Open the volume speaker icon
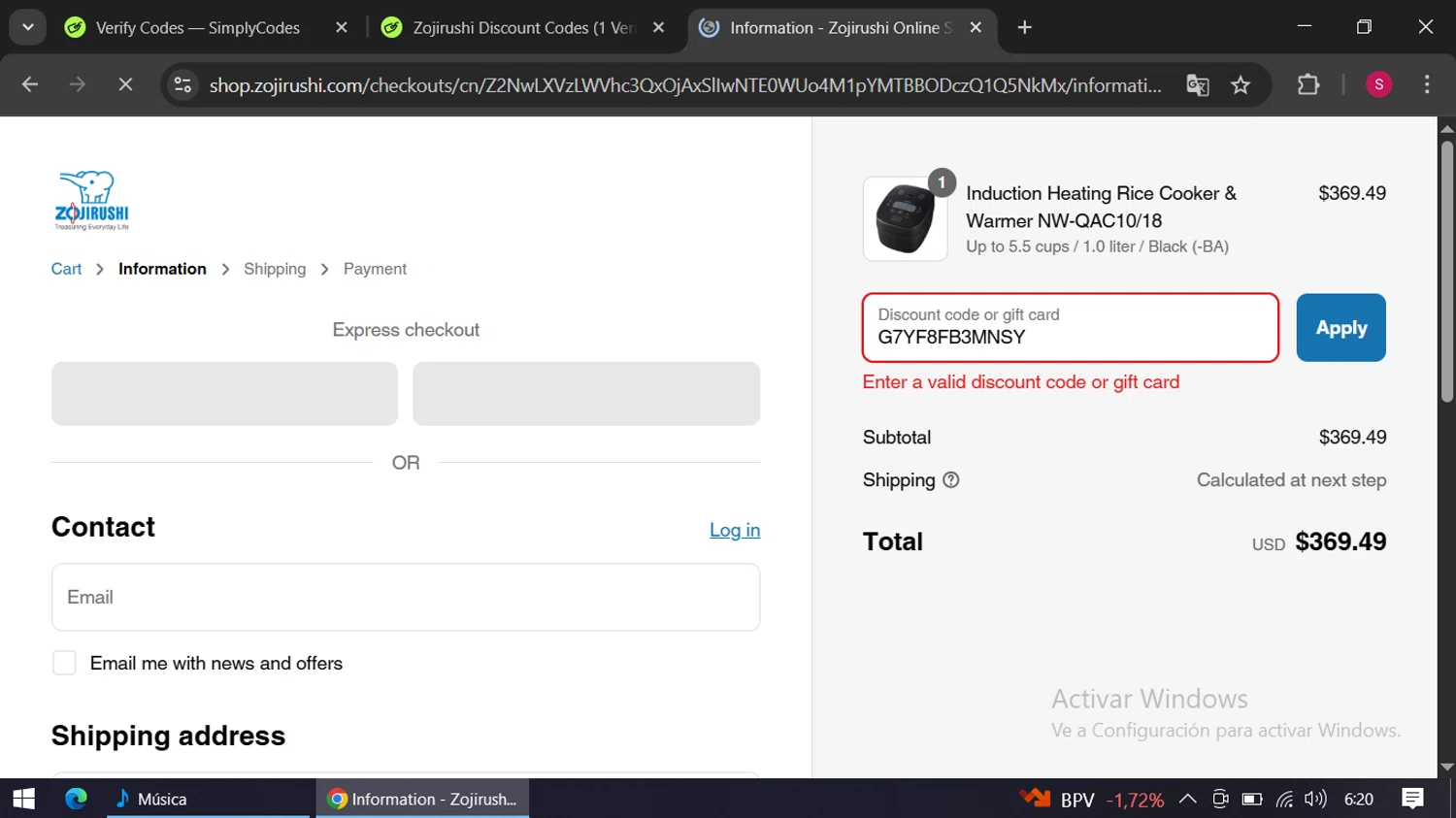This screenshot has width=1456, height=818. click(x=1315, y=799)
